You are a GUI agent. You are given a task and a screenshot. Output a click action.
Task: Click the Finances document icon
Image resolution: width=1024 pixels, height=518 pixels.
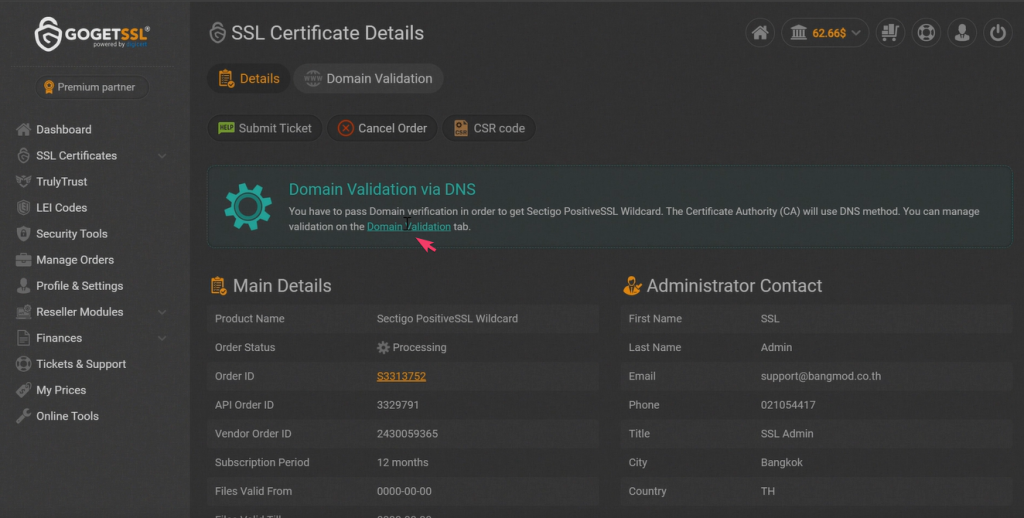tap(24, 338)
